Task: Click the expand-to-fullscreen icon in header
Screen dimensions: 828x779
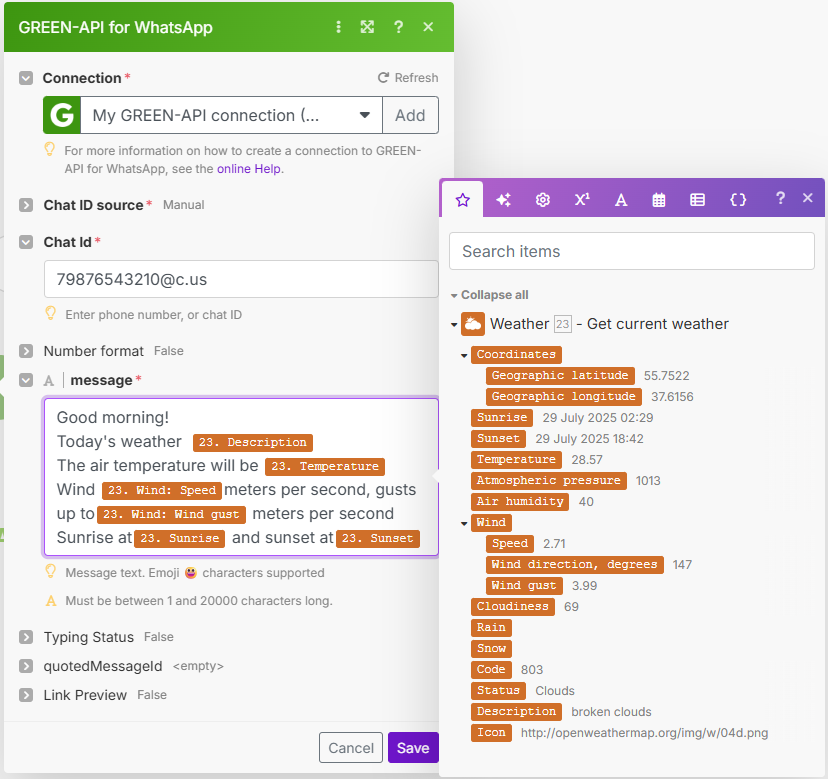Action: (x=367, y=27)
